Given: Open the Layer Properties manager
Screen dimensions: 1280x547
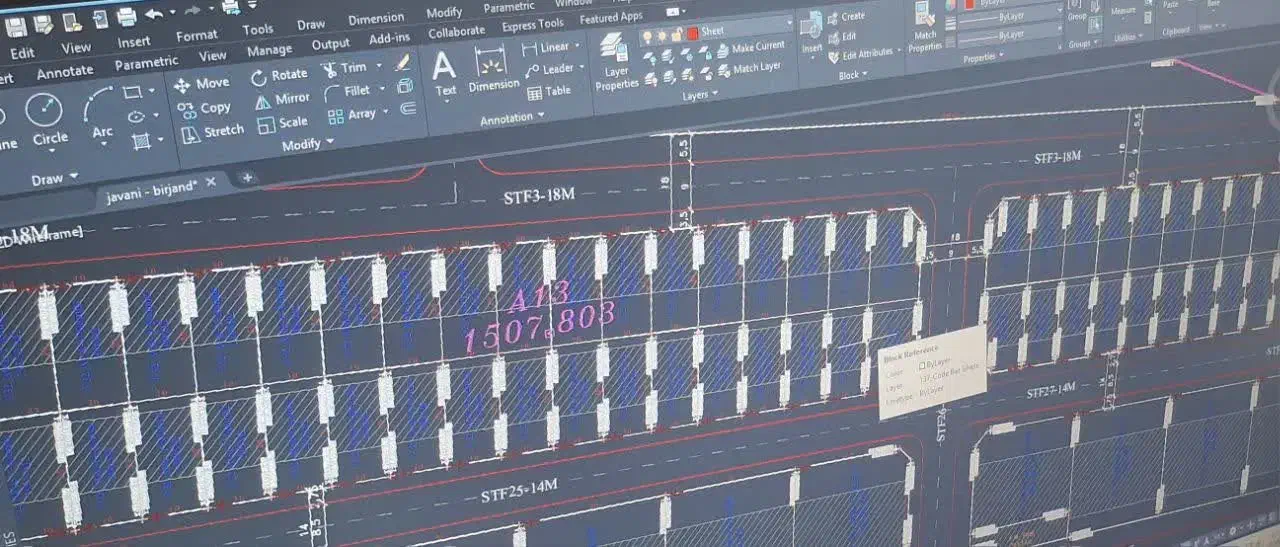Looking at the screenshot, I should (615, 62).
